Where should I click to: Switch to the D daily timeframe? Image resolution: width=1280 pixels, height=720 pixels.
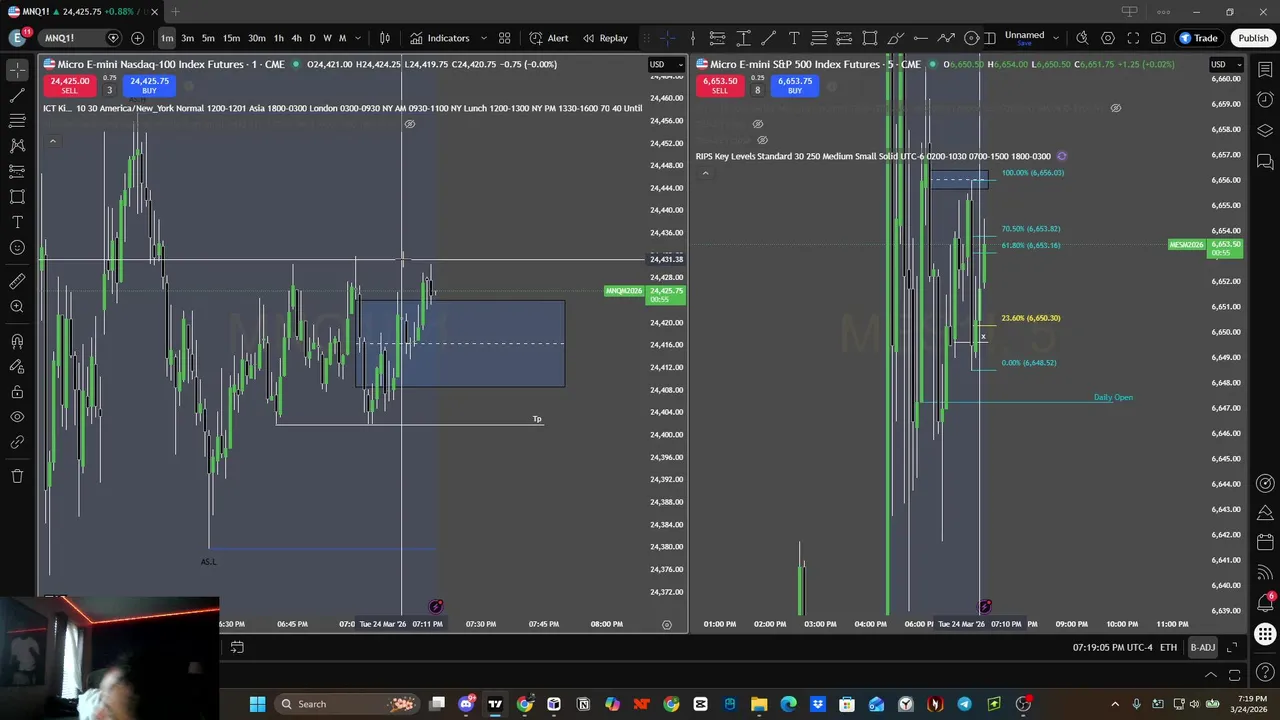coord(312,38)
